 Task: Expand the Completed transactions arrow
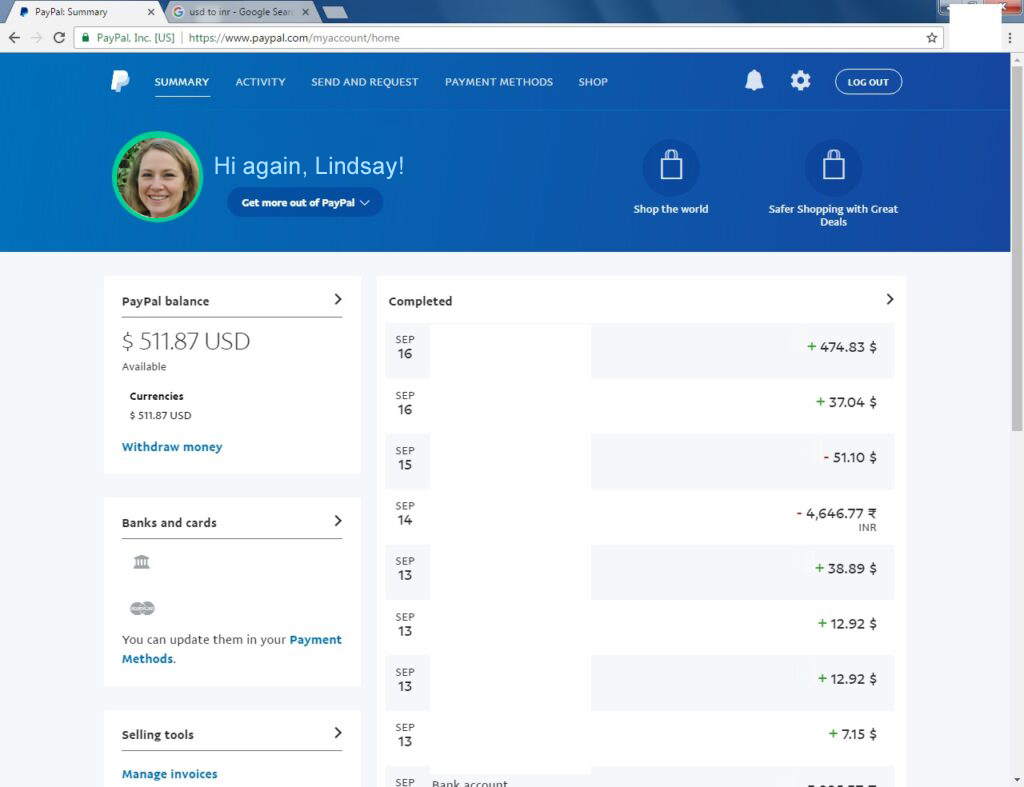tap(889, 299)
